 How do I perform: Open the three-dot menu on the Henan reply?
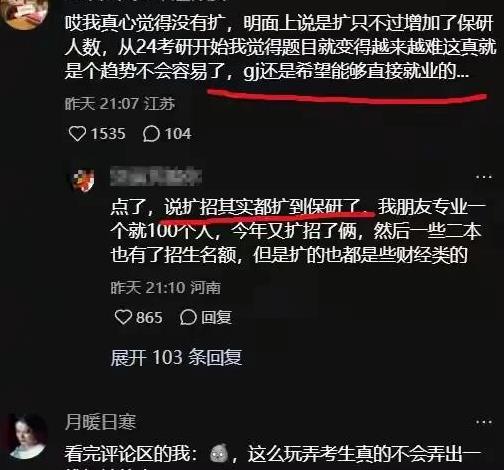pyautogui.click(x=484, y=177)
